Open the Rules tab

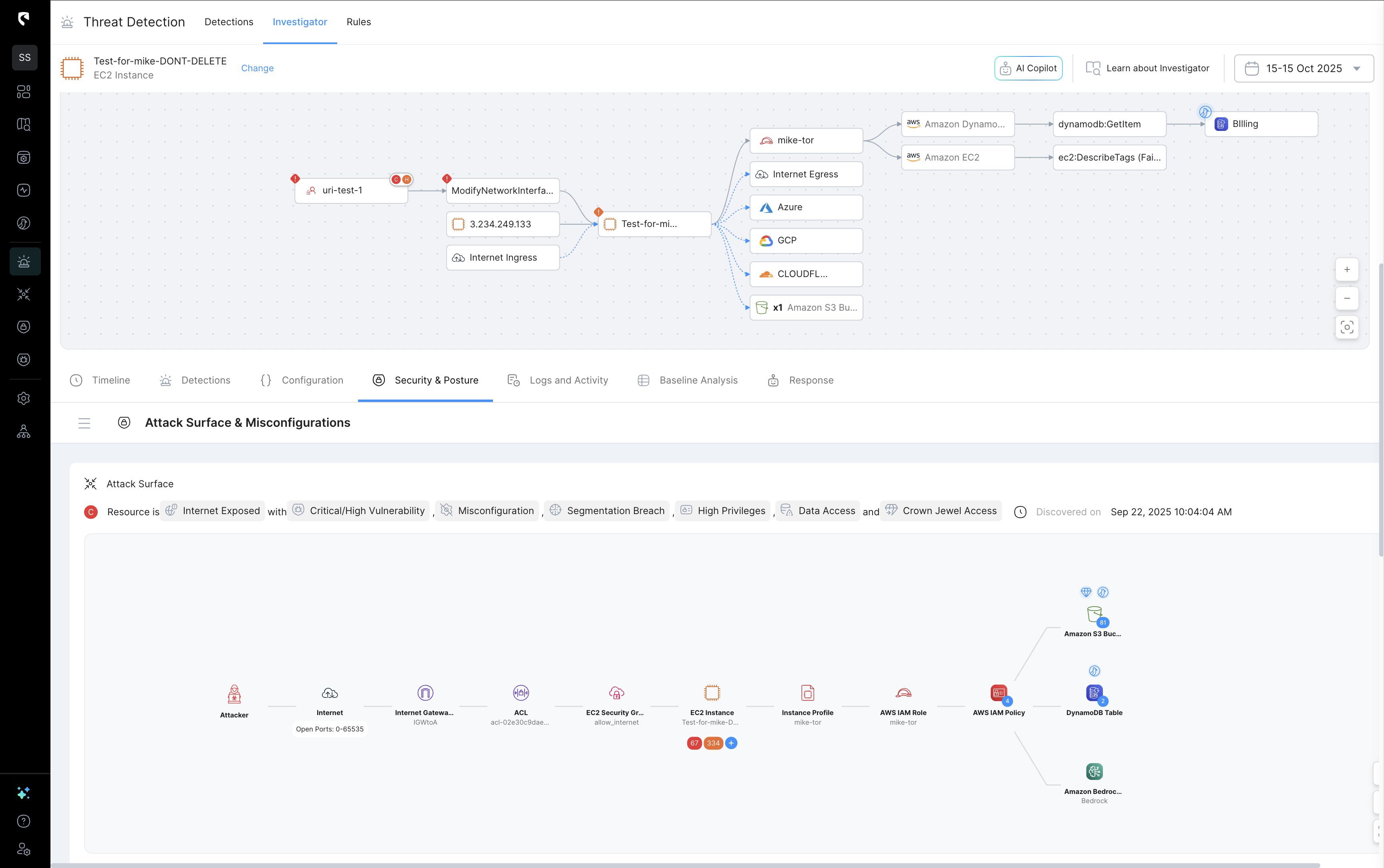358,22
